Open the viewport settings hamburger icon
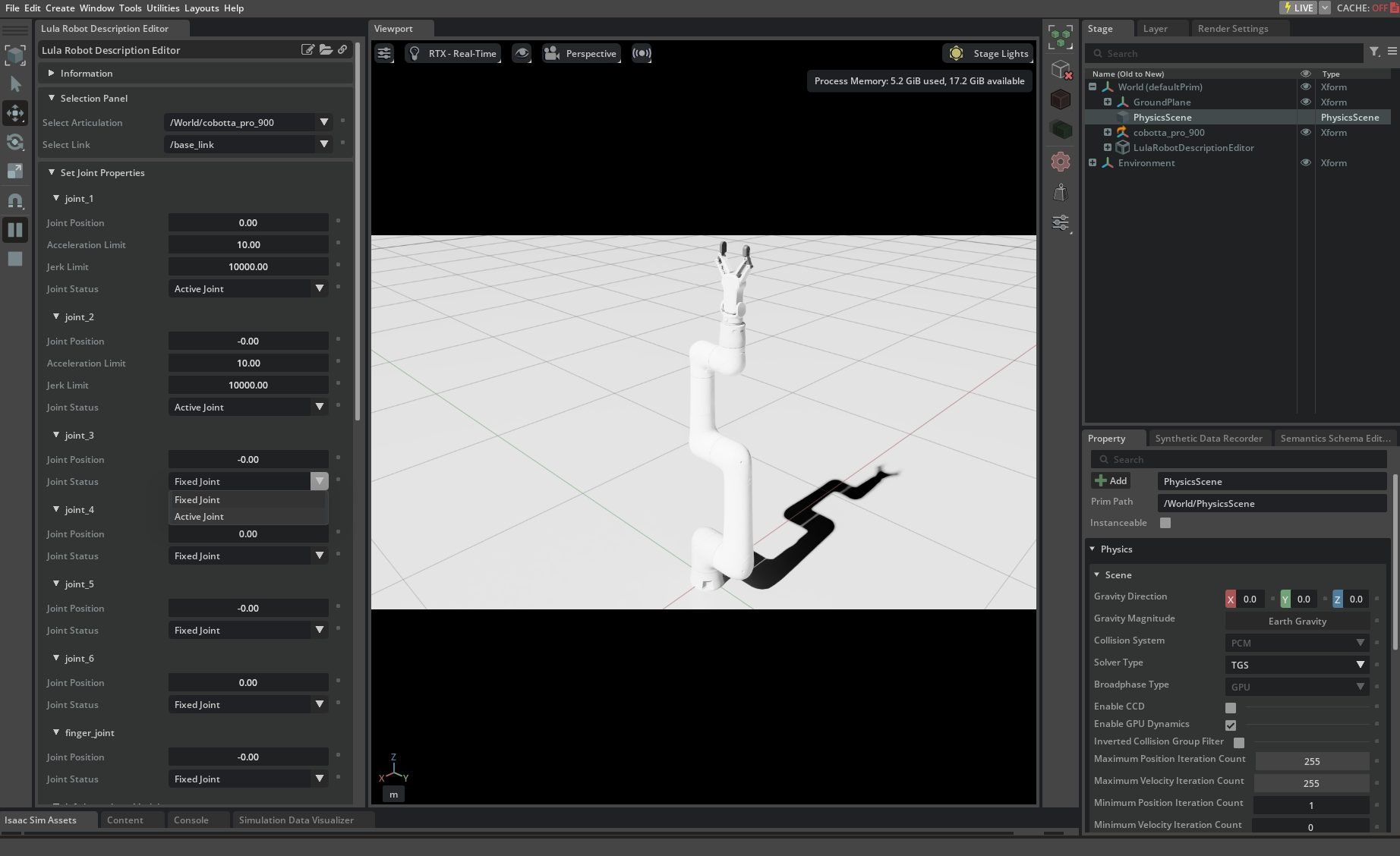Viewport: 1400px width, 856px height. (x=384, y=53)
